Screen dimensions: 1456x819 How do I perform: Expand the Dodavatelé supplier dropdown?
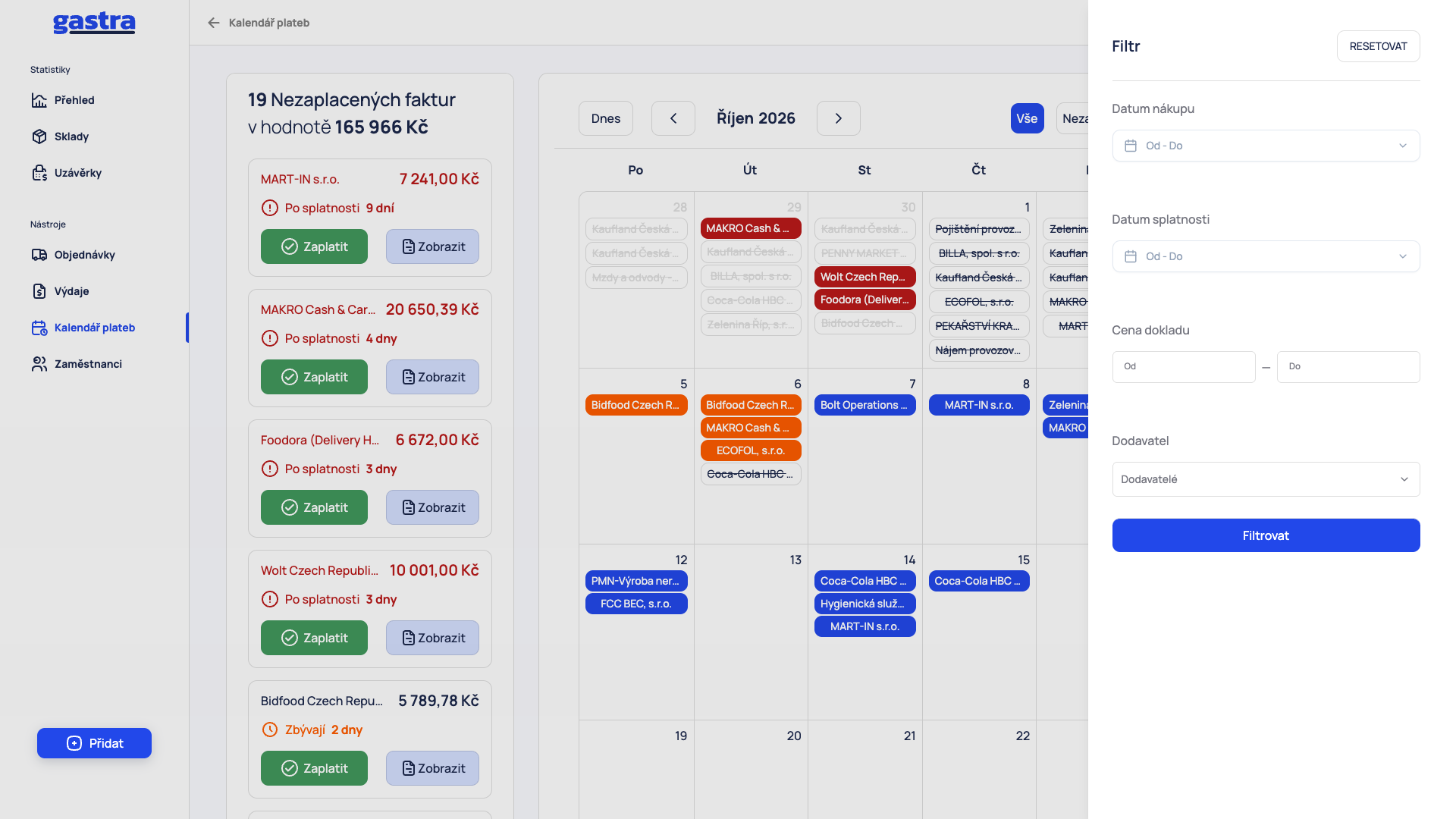(x=1266, y=479)
